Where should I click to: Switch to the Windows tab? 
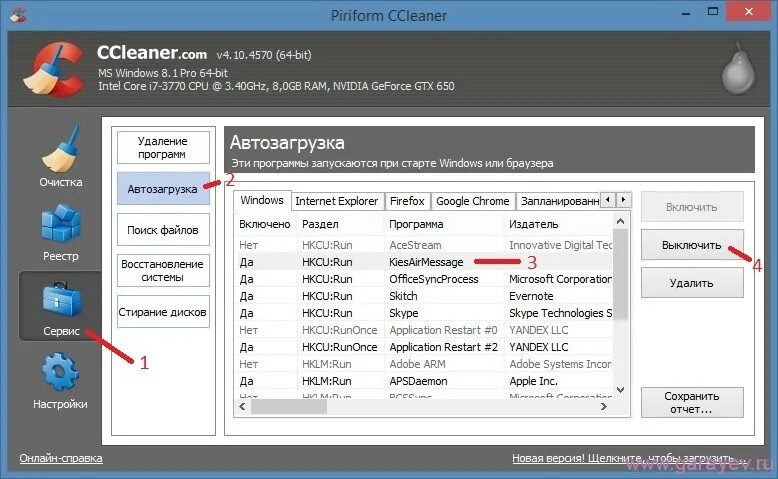pos(262,200)
